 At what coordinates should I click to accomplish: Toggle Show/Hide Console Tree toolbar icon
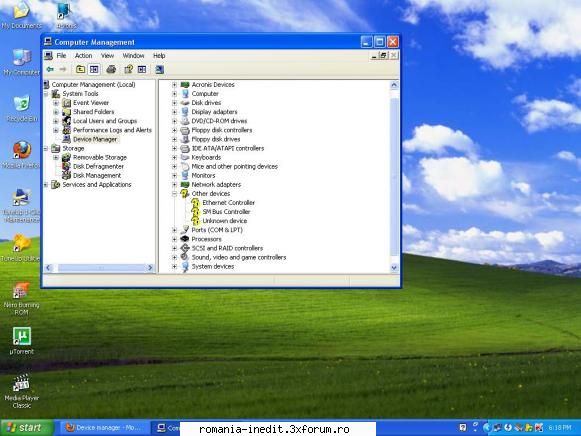(94, 69)
